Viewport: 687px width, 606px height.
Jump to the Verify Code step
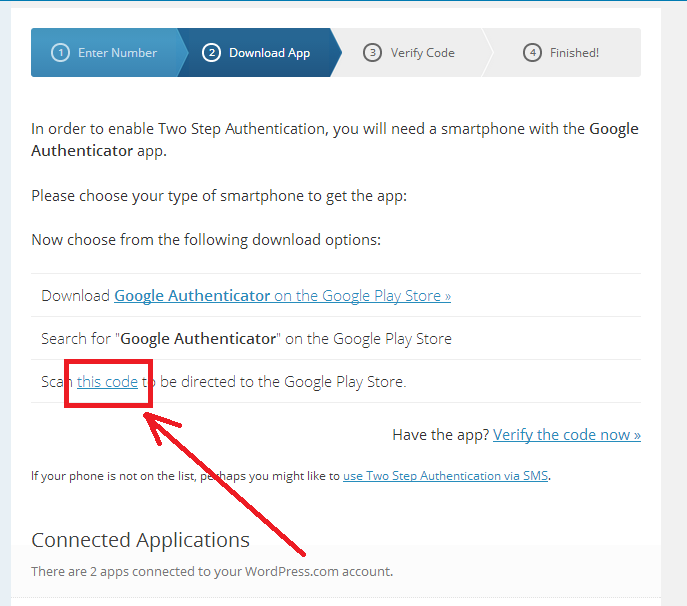[422, 53]
